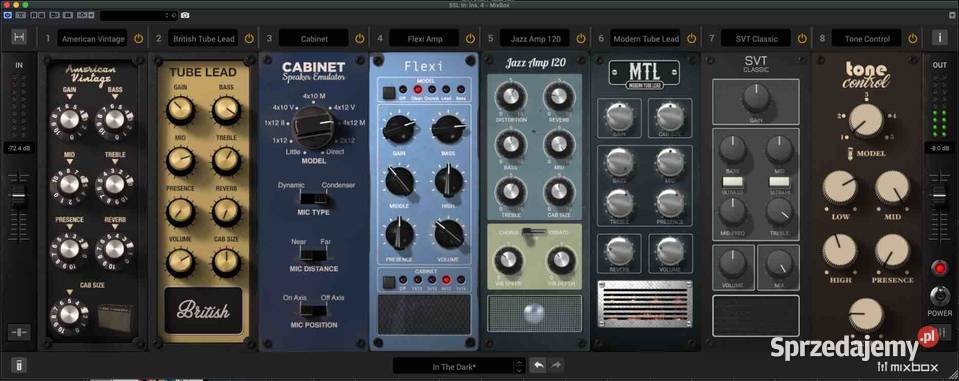The image size is (959, 381).
Task: Click the American Vintage REVERB knob
Action: click(114, 249)
